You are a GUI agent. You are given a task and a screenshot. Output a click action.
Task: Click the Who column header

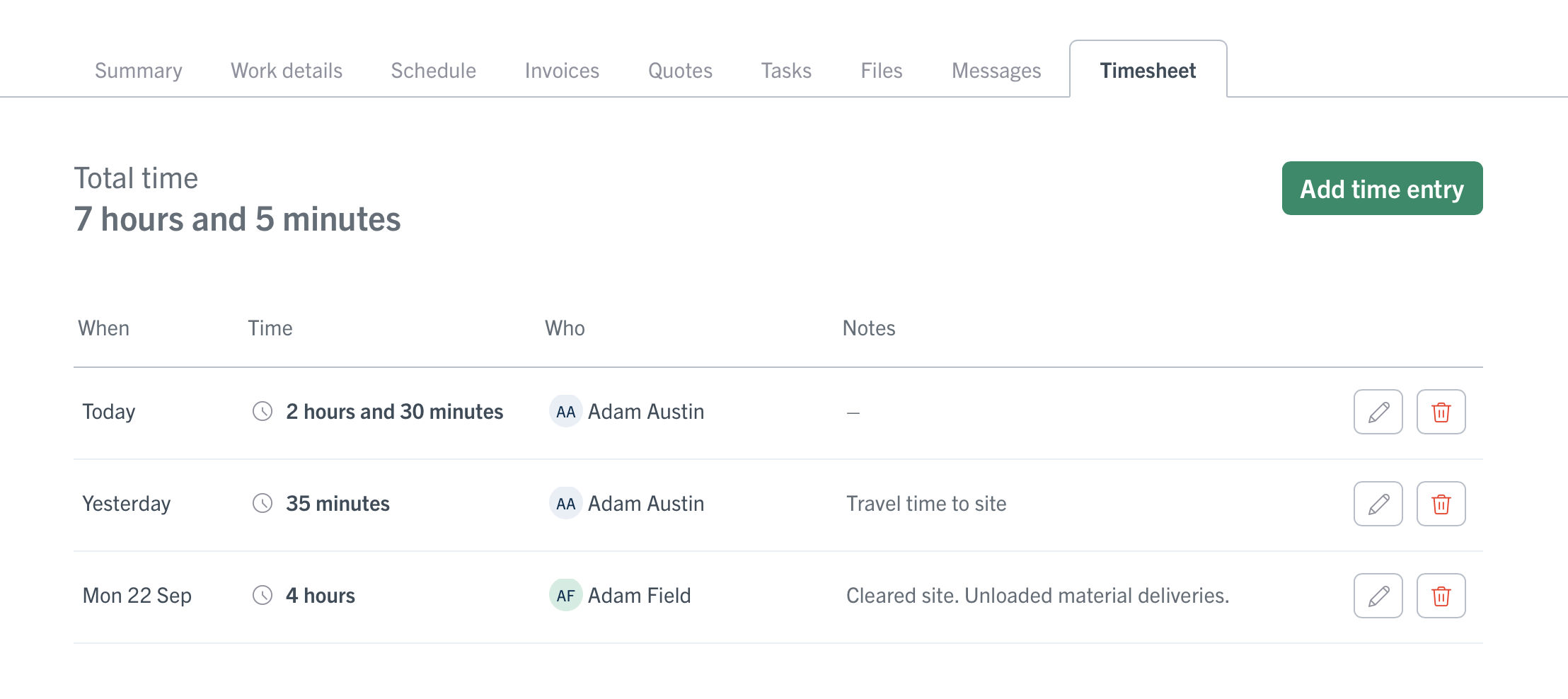click(x=565, y=328)
